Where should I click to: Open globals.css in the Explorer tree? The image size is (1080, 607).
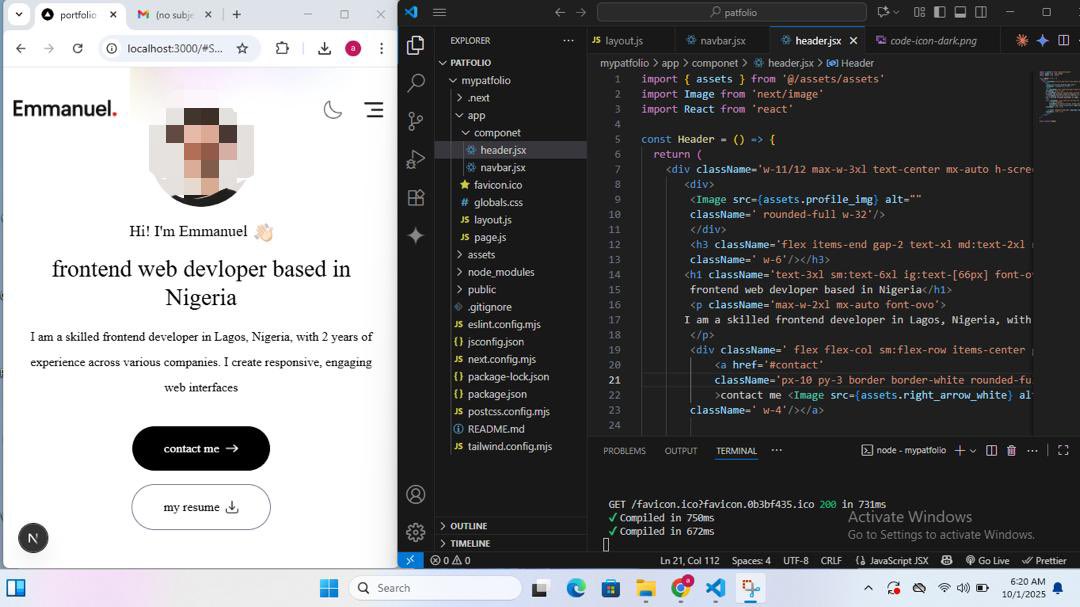[x=498, y=203]
